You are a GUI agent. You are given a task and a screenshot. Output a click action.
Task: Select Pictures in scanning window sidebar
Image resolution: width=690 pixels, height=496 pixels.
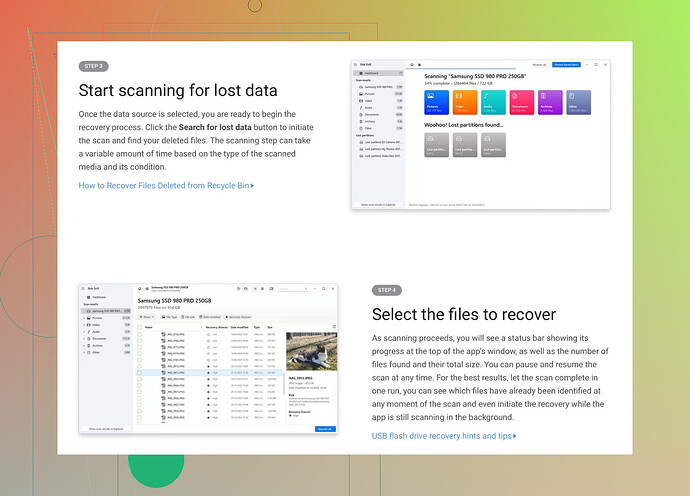380,94
